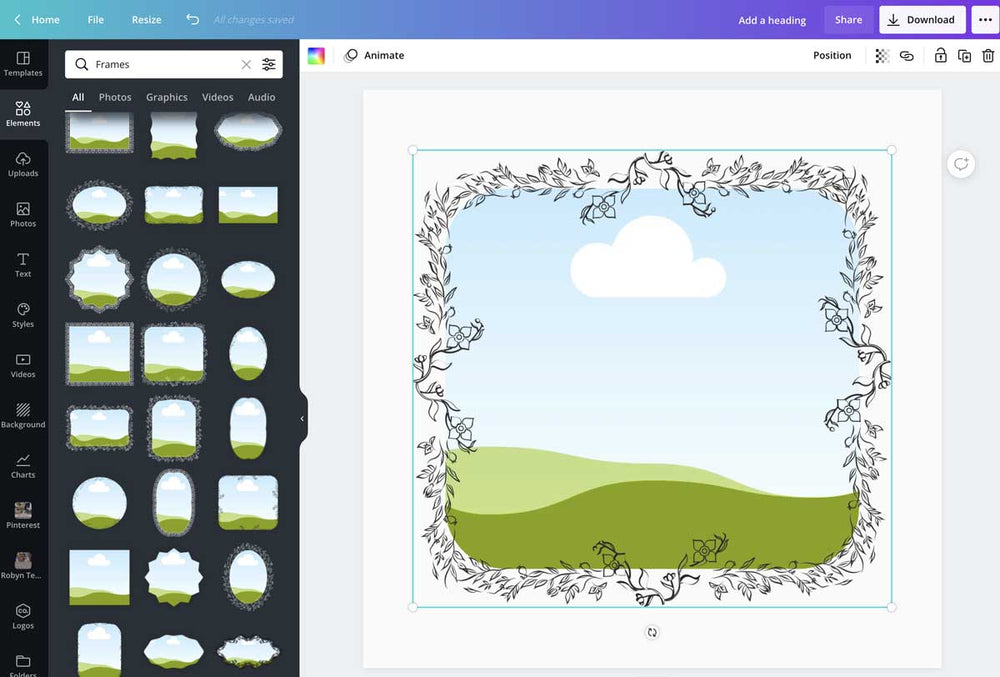This screenshot has width=1000, height=677.
Task: Duplicate the selected element with copy icon
Action: [964, 56]
